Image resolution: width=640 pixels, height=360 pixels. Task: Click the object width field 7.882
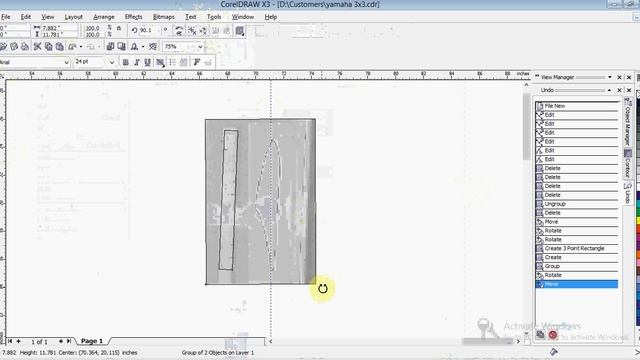click(x=59, y=28)
